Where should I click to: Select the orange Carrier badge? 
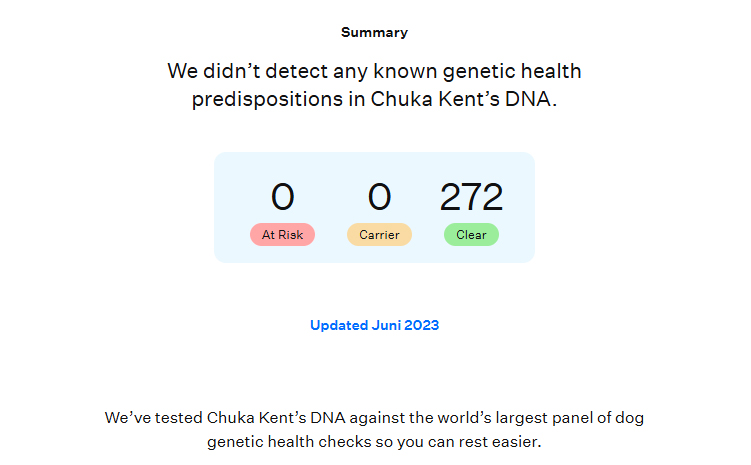click(x=379, y=235)
